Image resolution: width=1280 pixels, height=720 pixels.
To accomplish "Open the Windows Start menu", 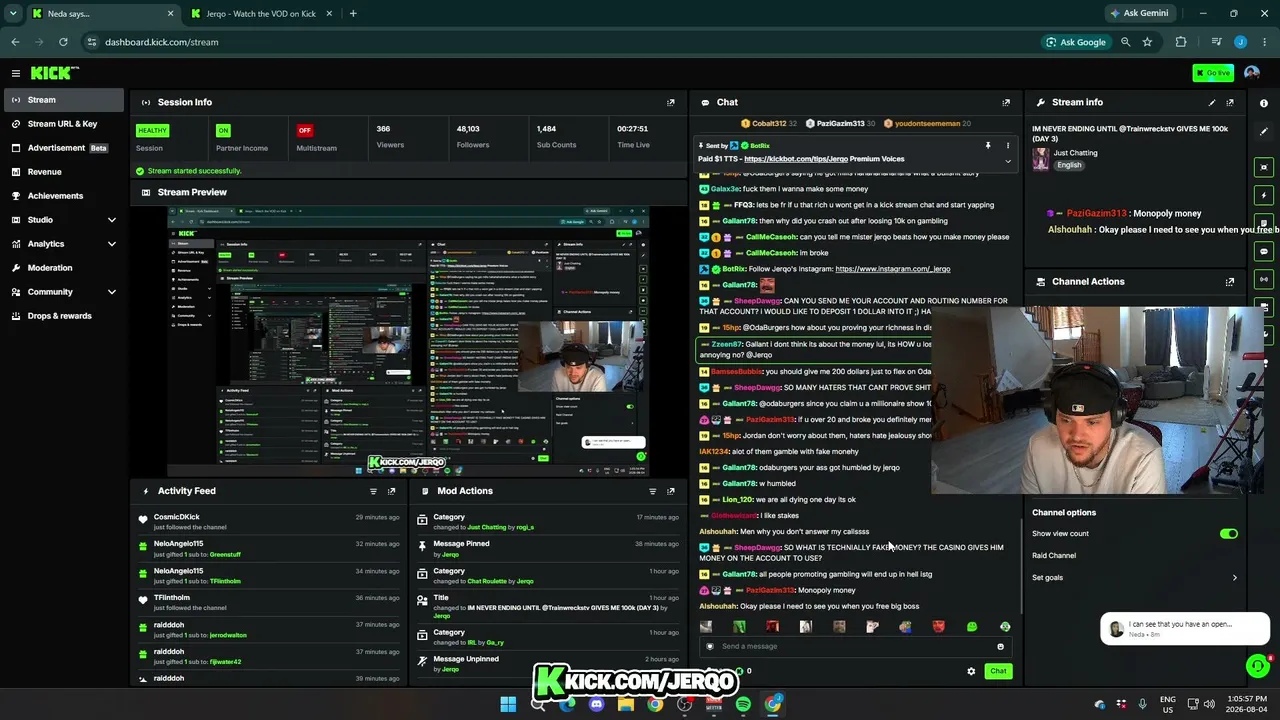I will (508, 704).
